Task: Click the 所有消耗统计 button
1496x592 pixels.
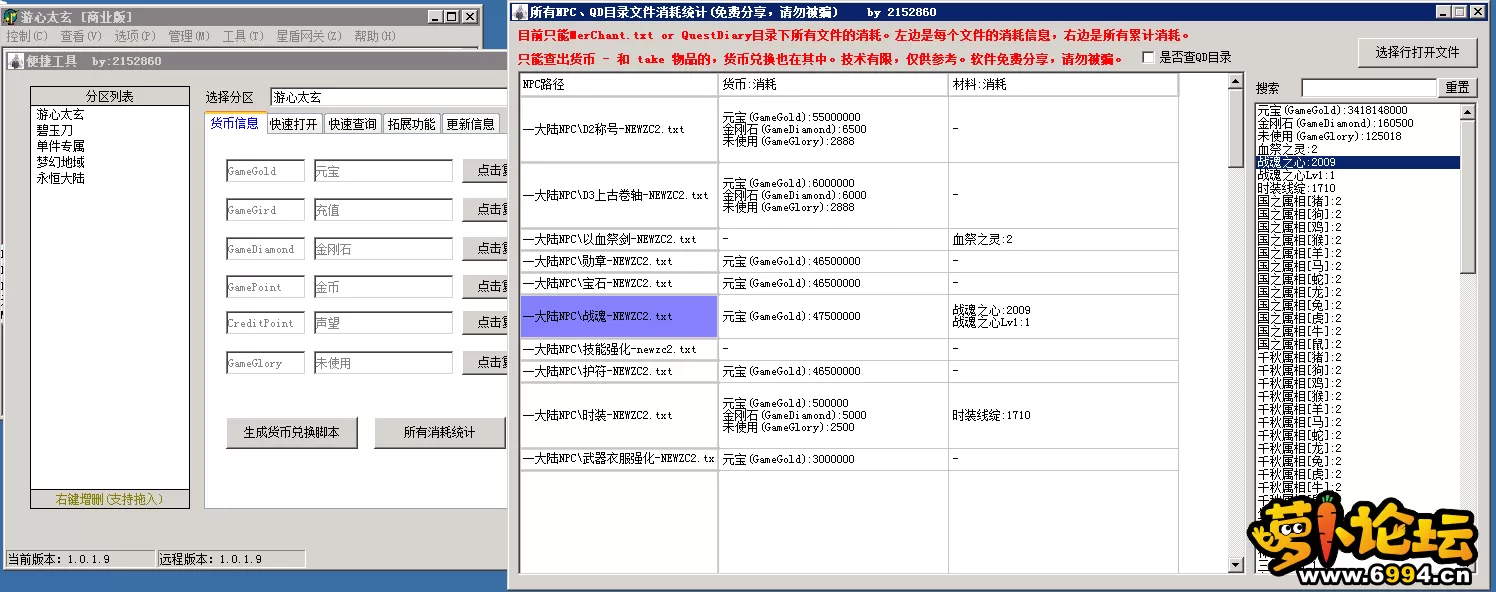Action: coord(440,433)
